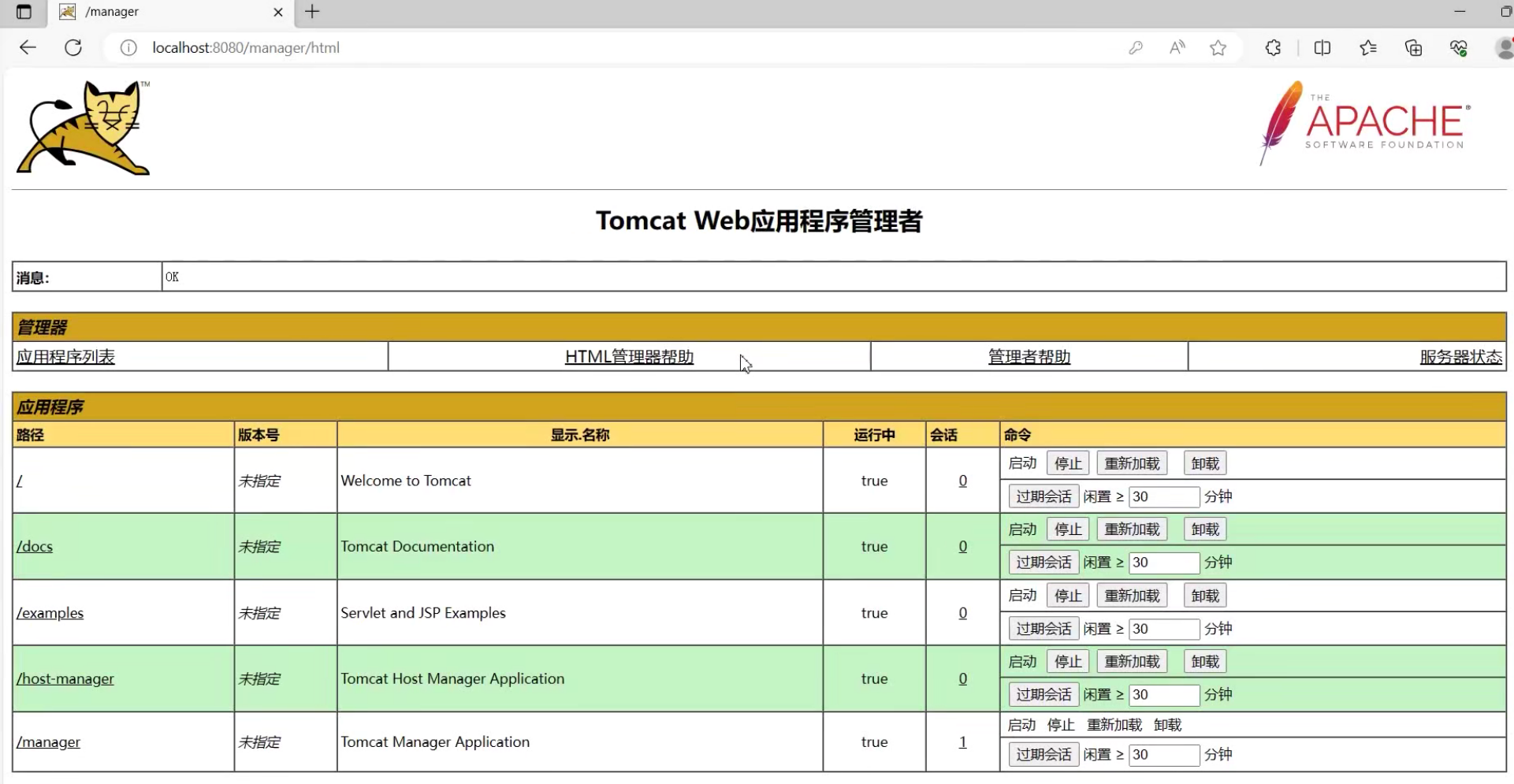
Task: Expire sessions for /host-manager app
Action: 1043,695
